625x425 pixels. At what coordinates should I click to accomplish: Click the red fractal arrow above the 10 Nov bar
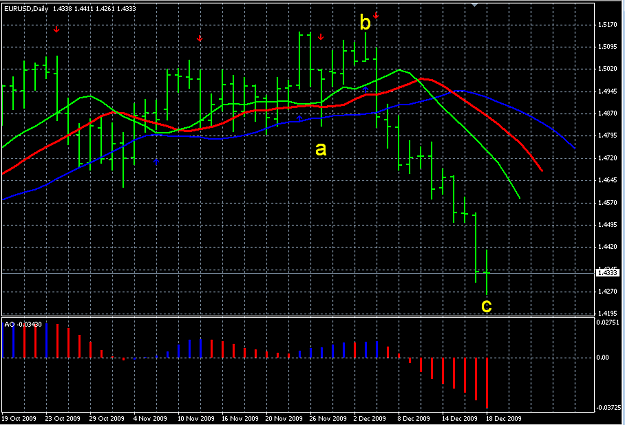(x=200, y=38)
